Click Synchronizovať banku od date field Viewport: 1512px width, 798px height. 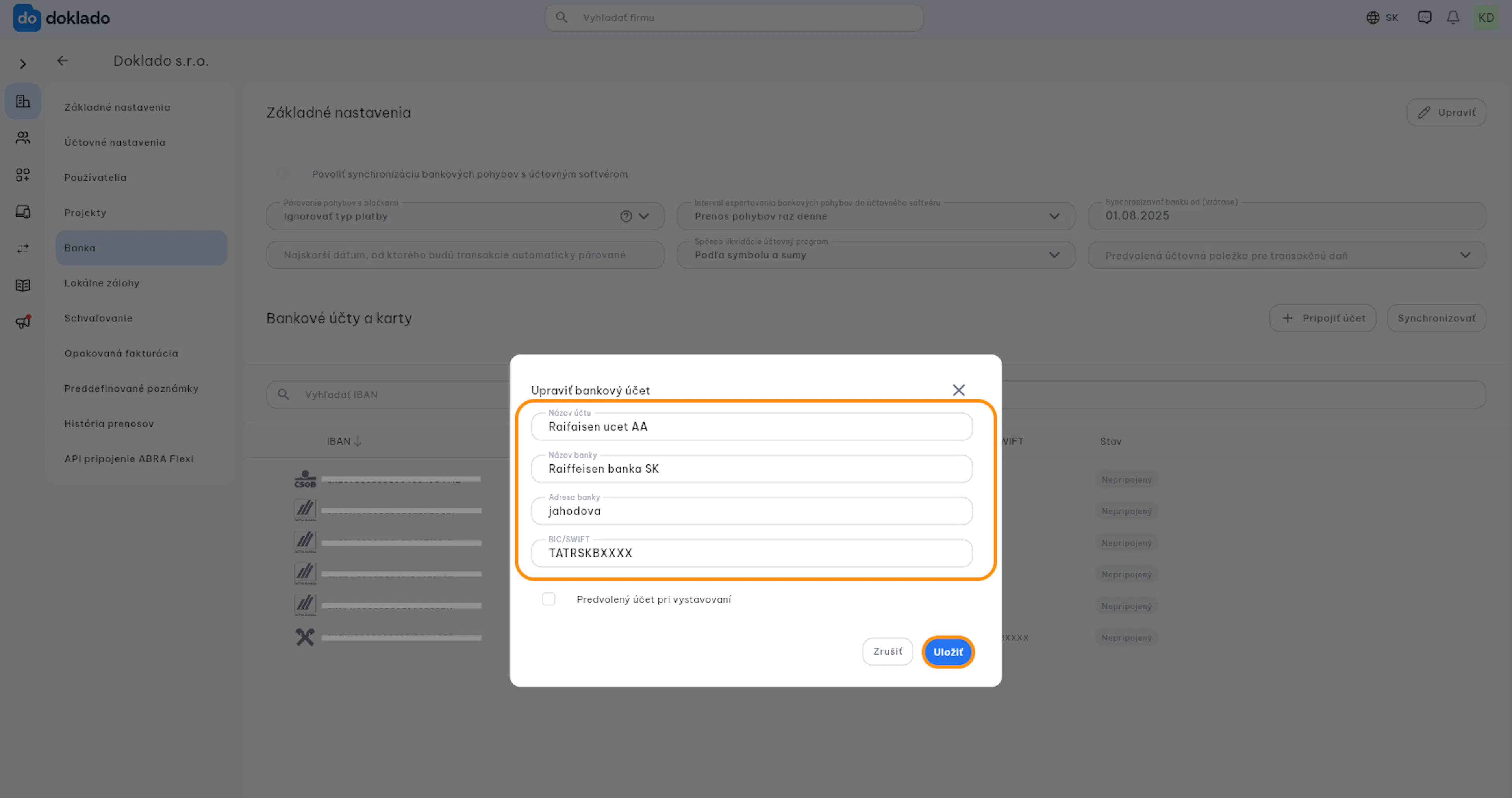[x=1287, y=216]
